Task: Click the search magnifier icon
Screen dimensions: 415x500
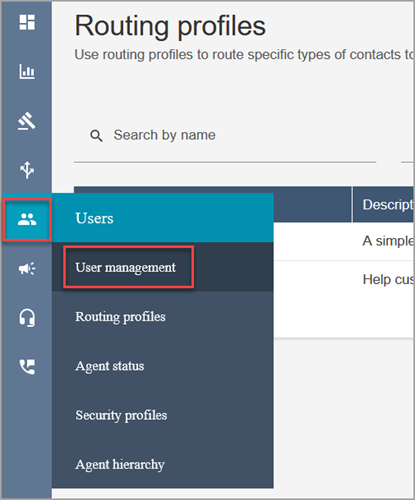Action: [x=96, y=136]
